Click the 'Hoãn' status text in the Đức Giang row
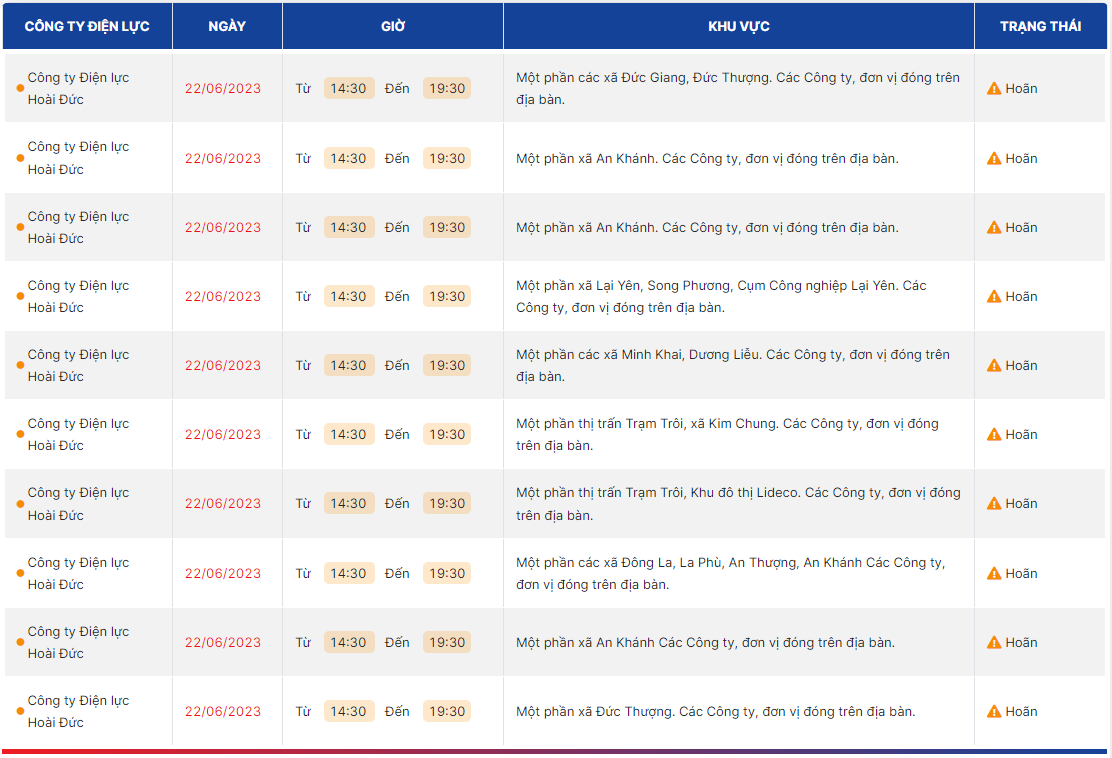 (x=1021, y=89)
